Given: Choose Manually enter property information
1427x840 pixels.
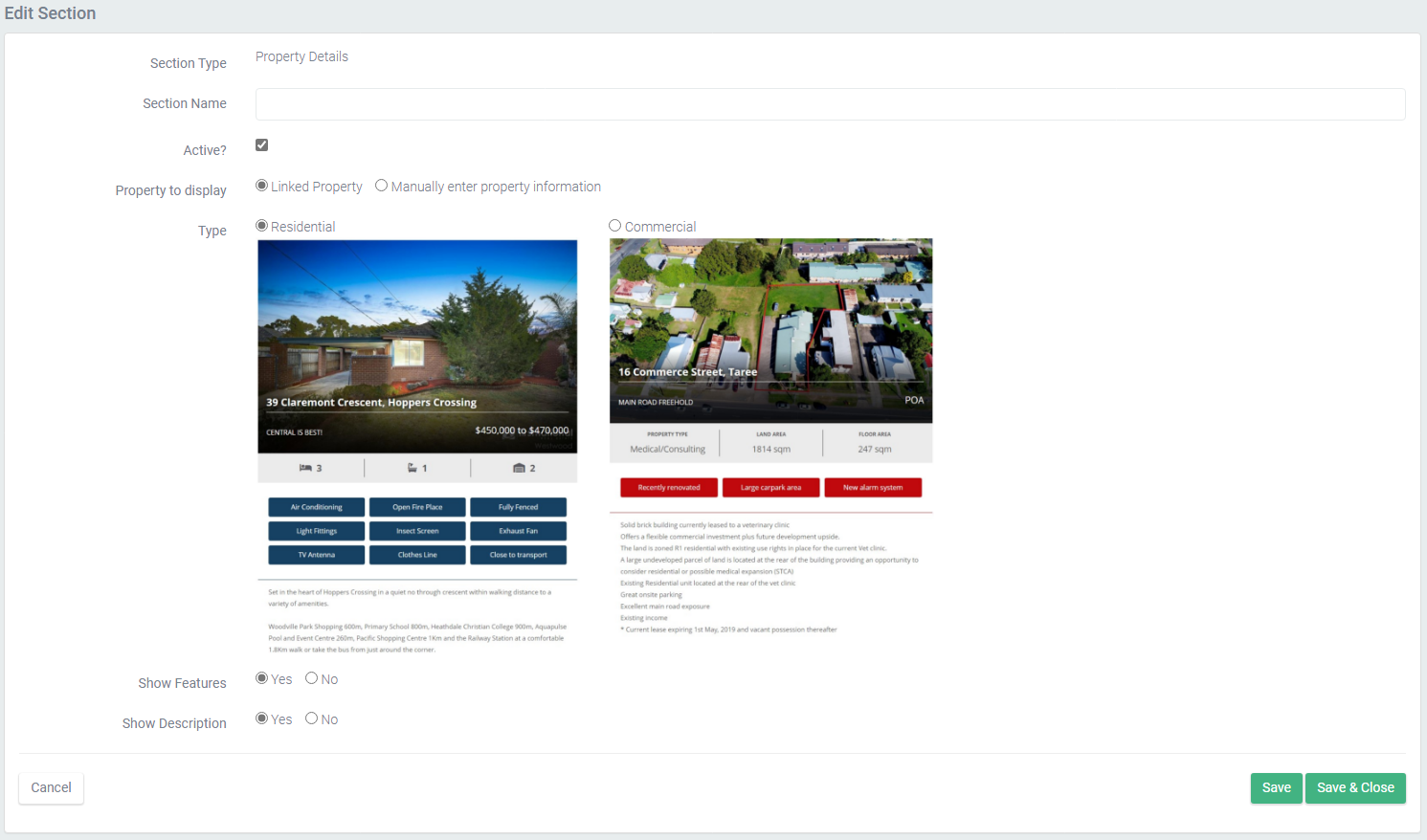Looking at the screenshot, I should 382,186.
